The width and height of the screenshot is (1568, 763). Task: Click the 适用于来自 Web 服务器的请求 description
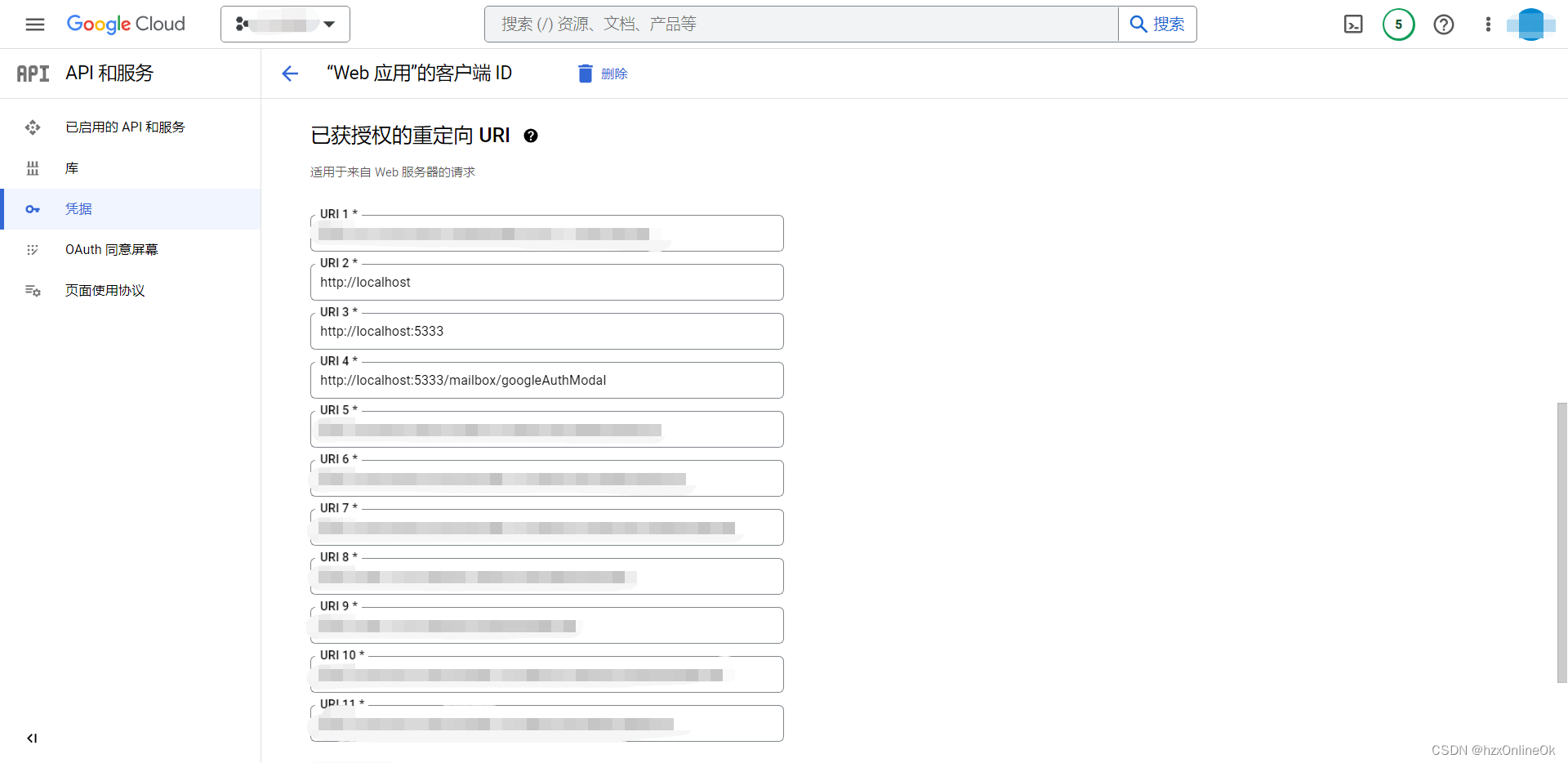click(x=393, y=172)
